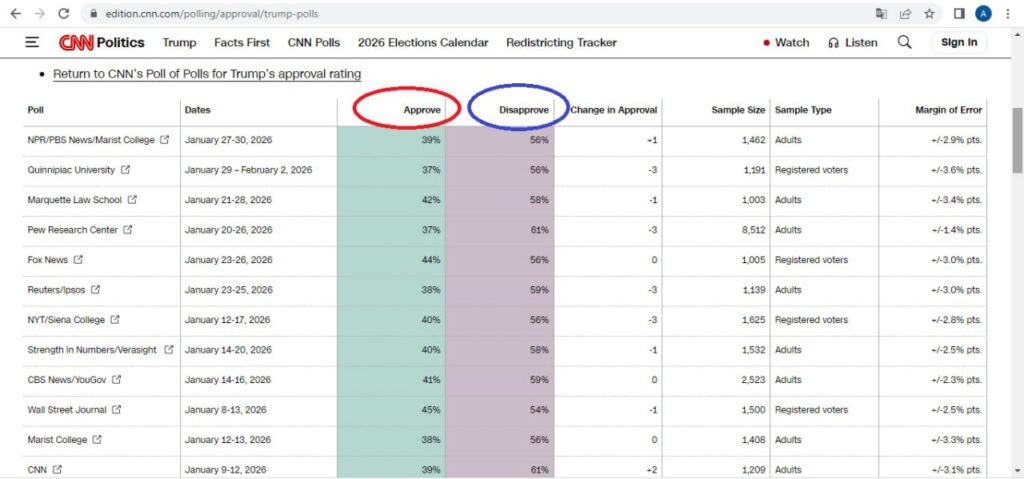1024x479 pixels.
Task: Open the browser three-dot menu
Action: (1008, 14)
